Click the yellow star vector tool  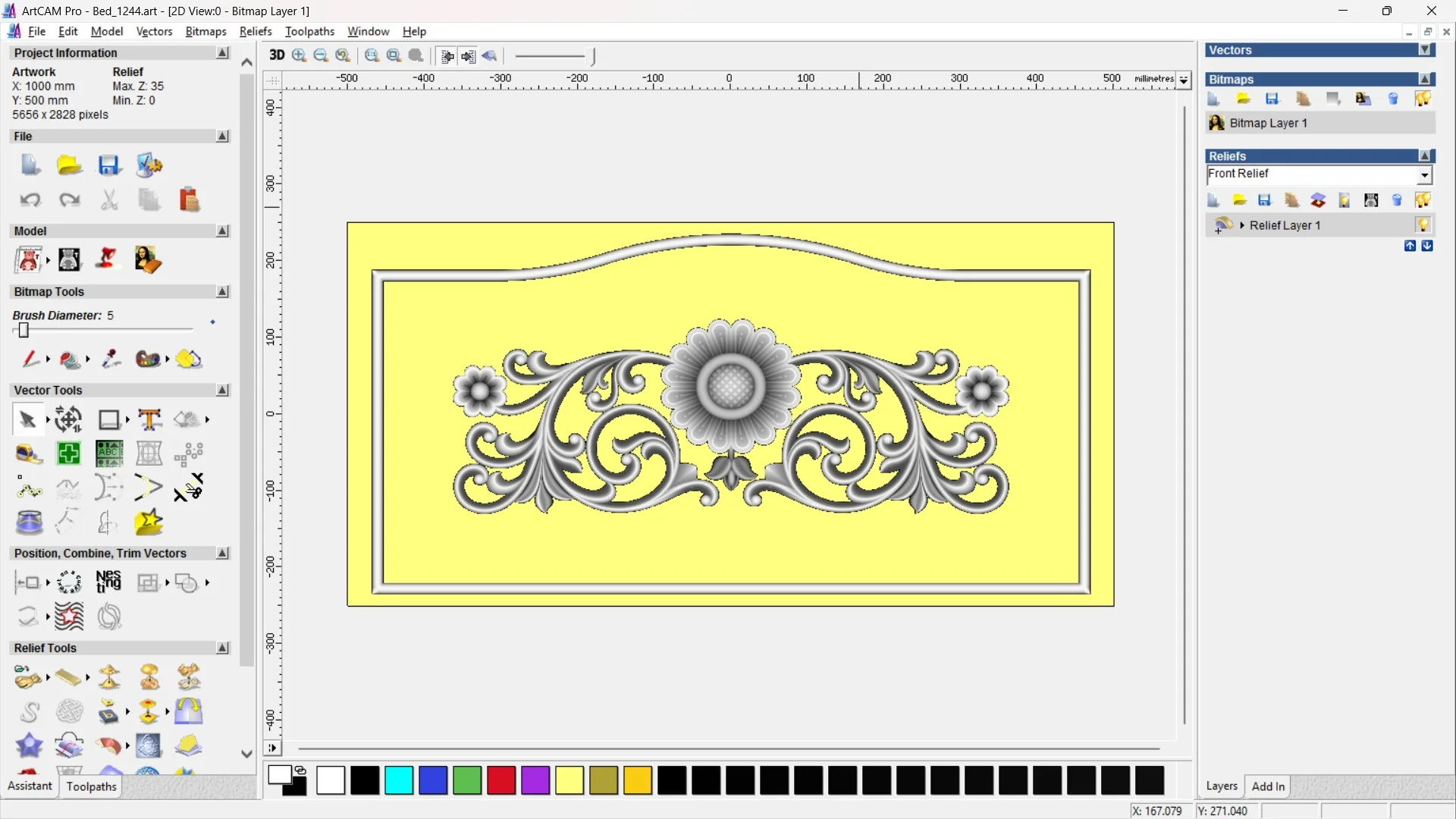point(149,522)
